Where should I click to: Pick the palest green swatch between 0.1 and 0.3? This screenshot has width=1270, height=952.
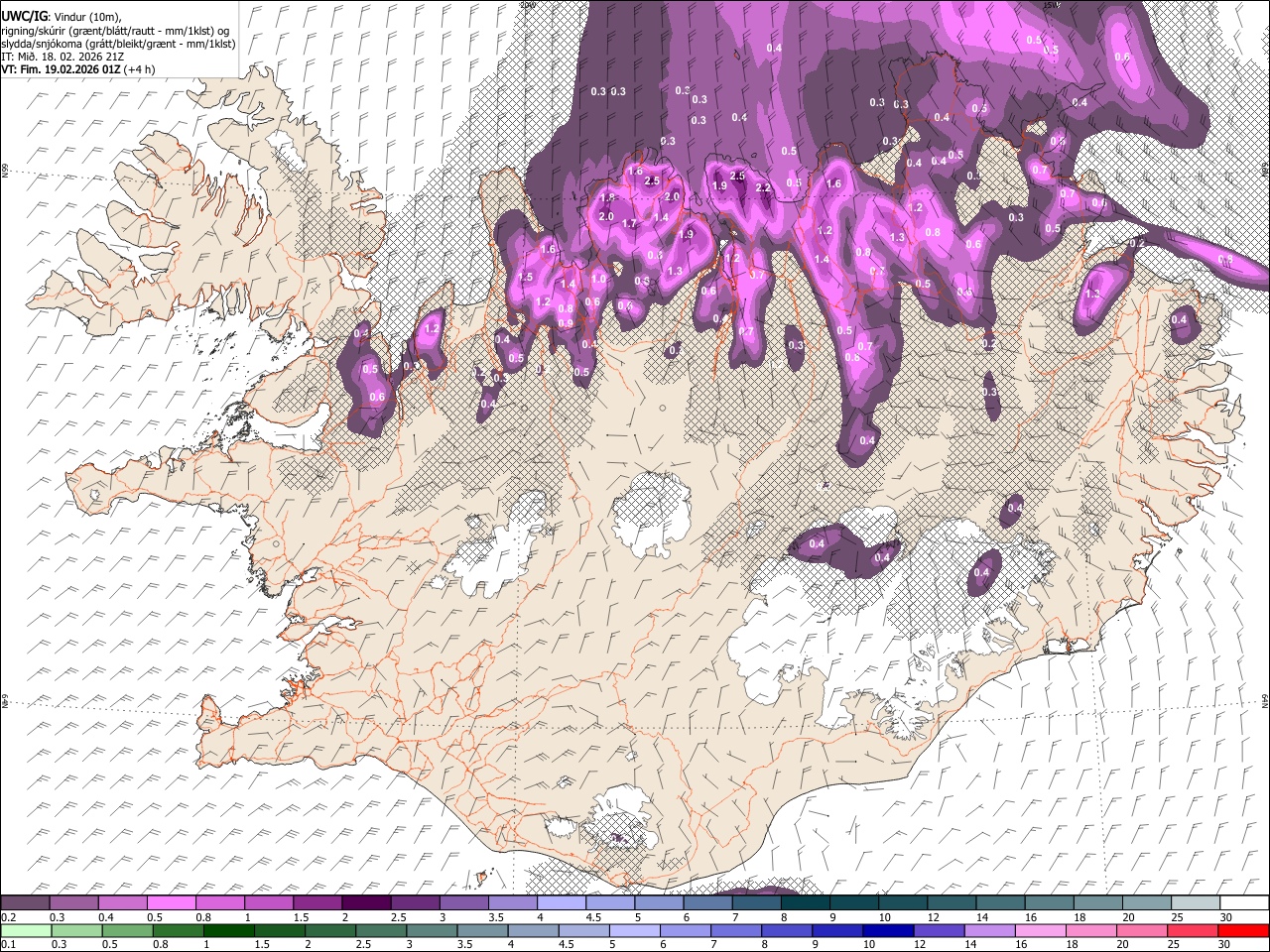[26, 930]
